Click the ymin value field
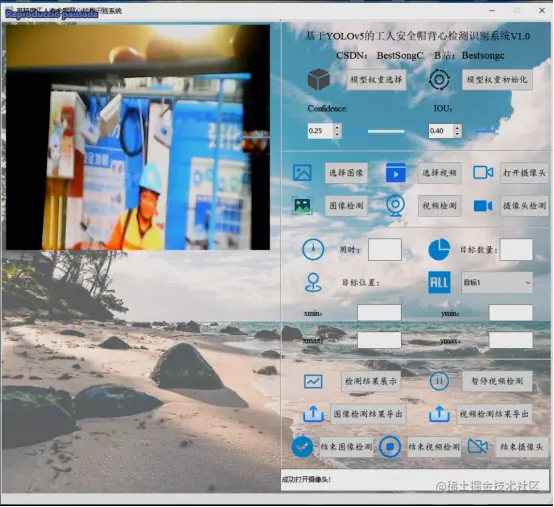 click(511, 313)
